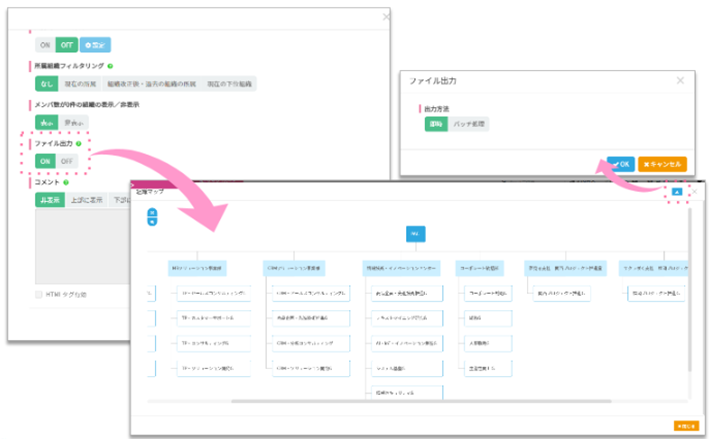Click help icon next to ファイル出力 label

(79, 144)
